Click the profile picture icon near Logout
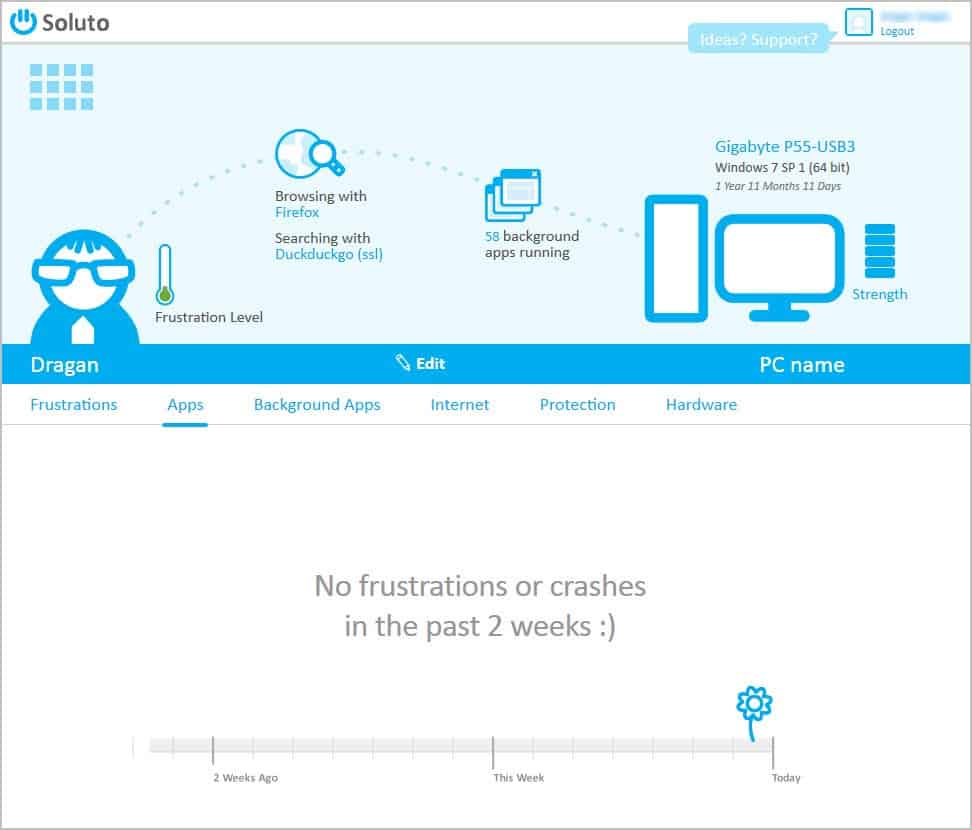This screenshot has height=830, width=972. (858, 21)
